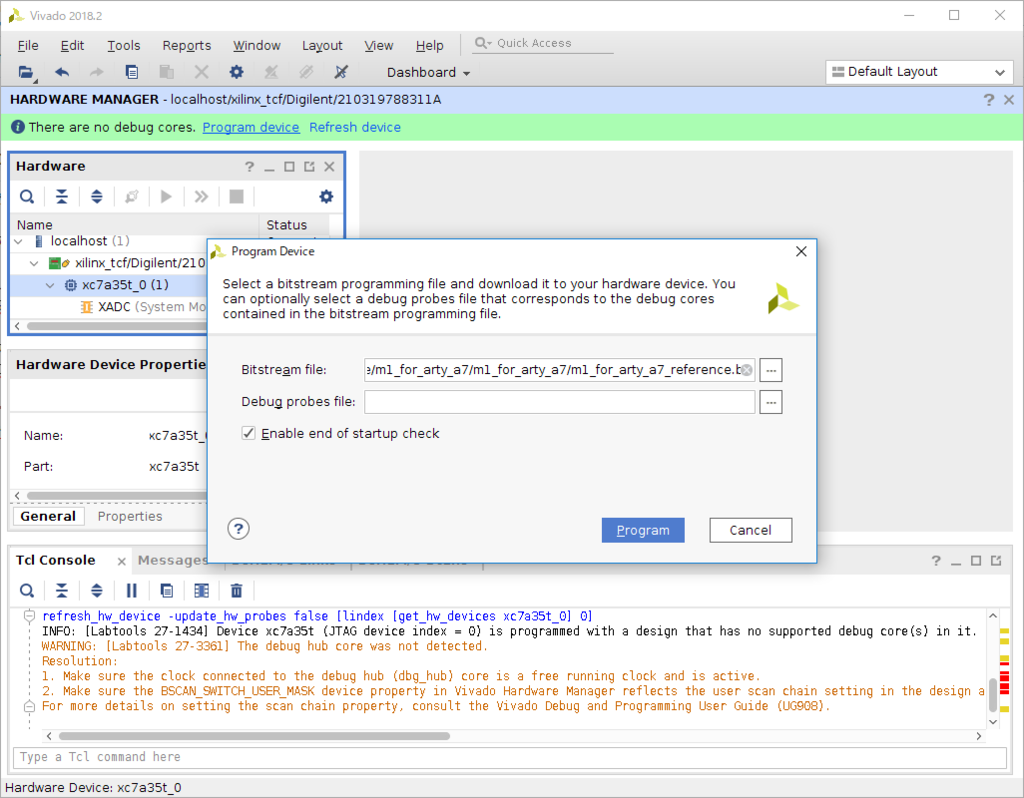Screen dimensions: 1024x798
Task: Search in the Tcl Console
Action: (x=27, y=591)
